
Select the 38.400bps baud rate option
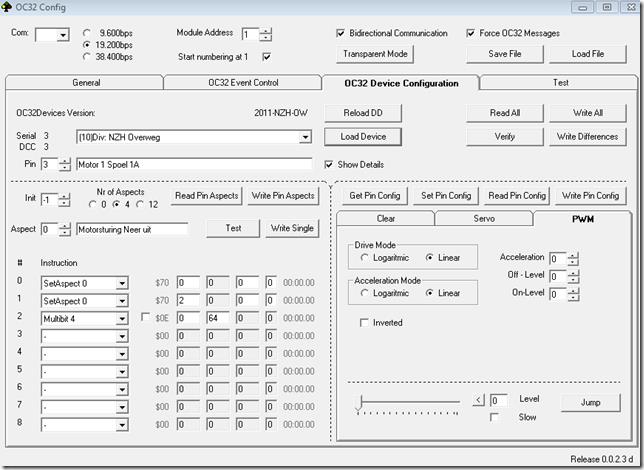(x=88, y=57)
